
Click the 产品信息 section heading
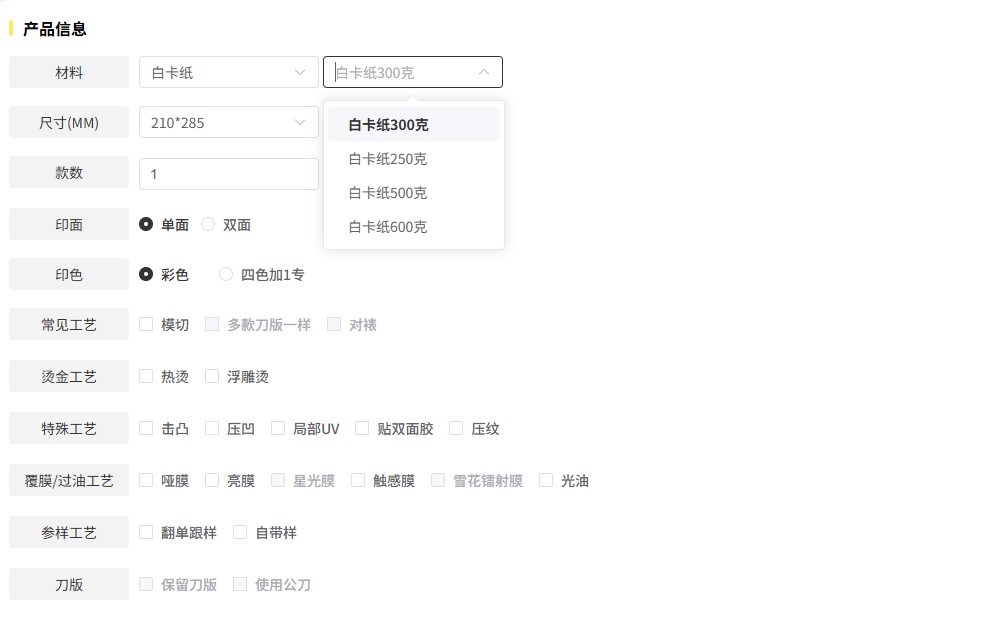52,29
